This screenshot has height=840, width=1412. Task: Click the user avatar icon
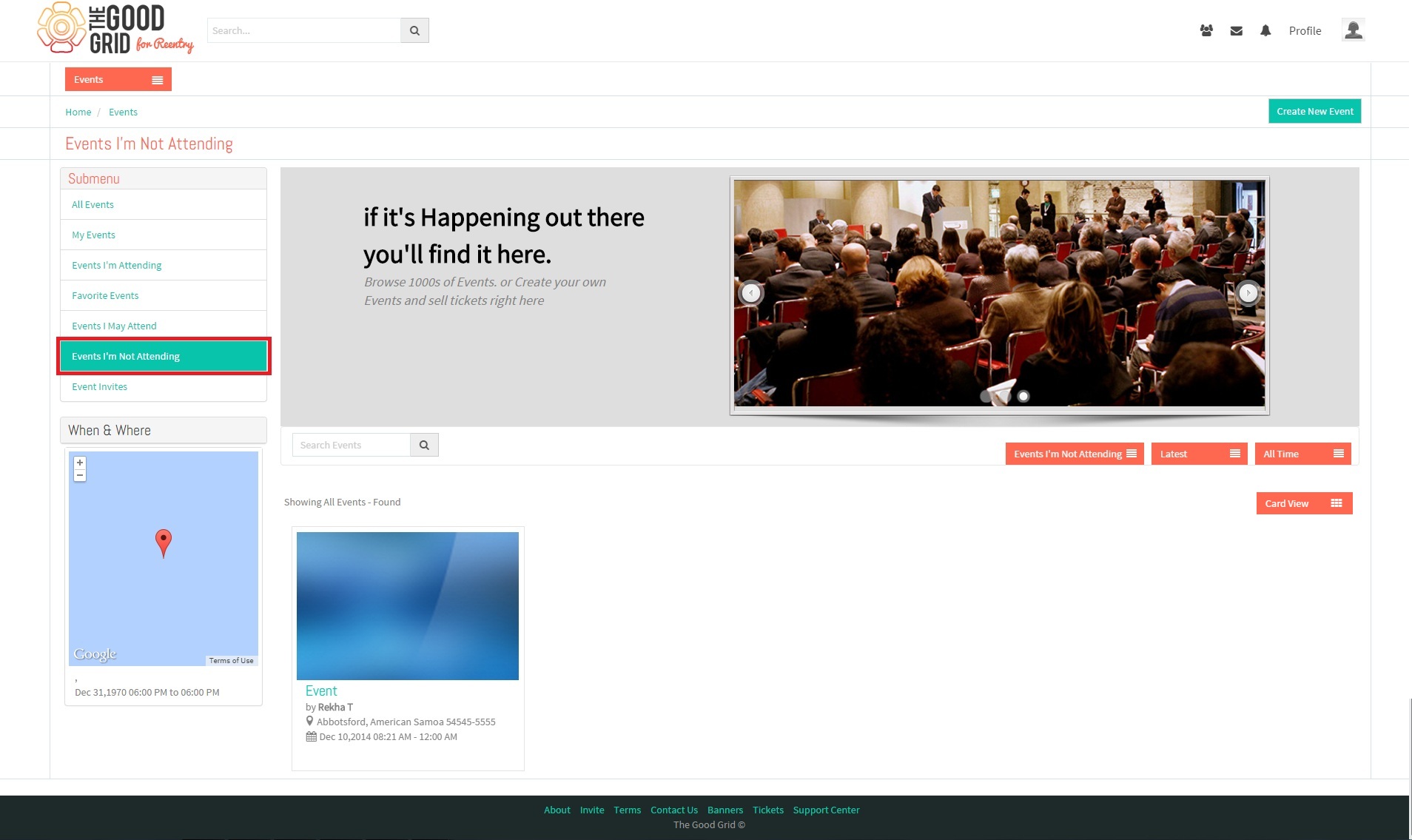[x=1353, y=30]
